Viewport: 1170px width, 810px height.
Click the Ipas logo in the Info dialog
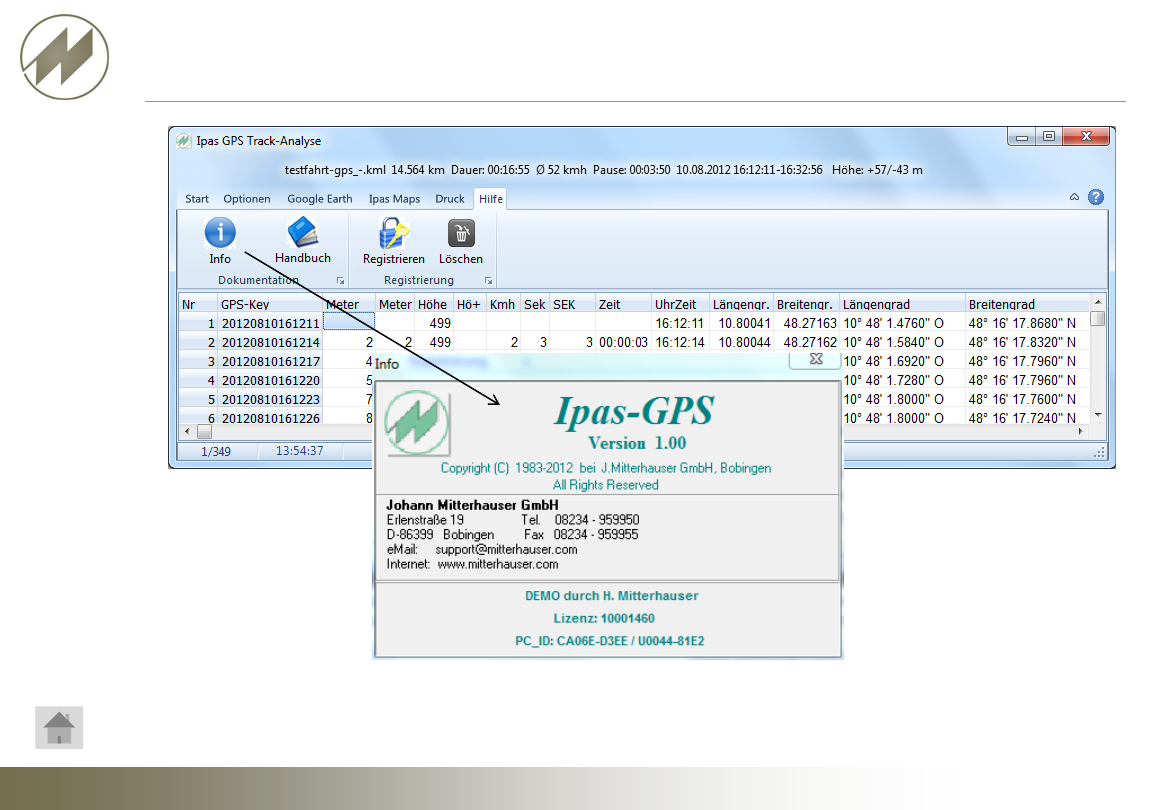coord(417,423)
